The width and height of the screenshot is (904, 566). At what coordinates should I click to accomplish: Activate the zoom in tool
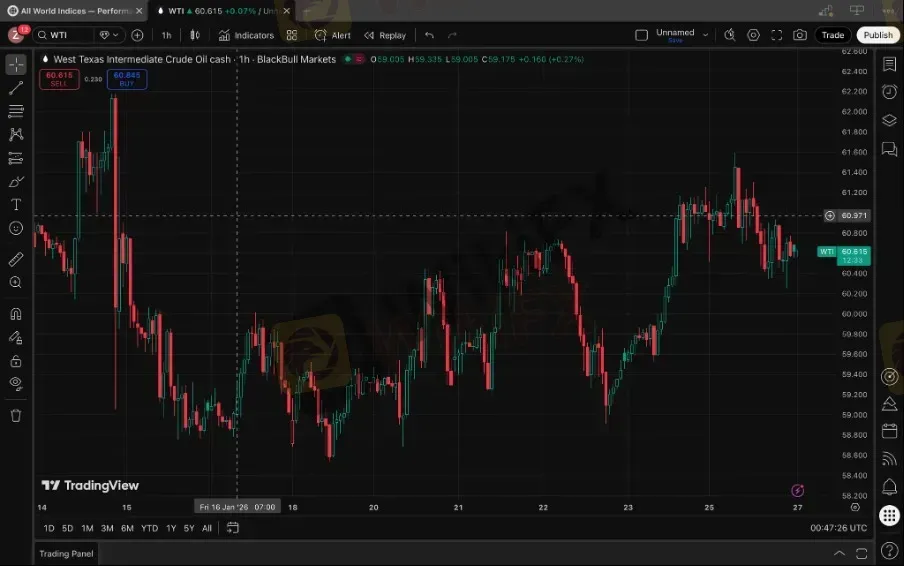coord(16,283)
